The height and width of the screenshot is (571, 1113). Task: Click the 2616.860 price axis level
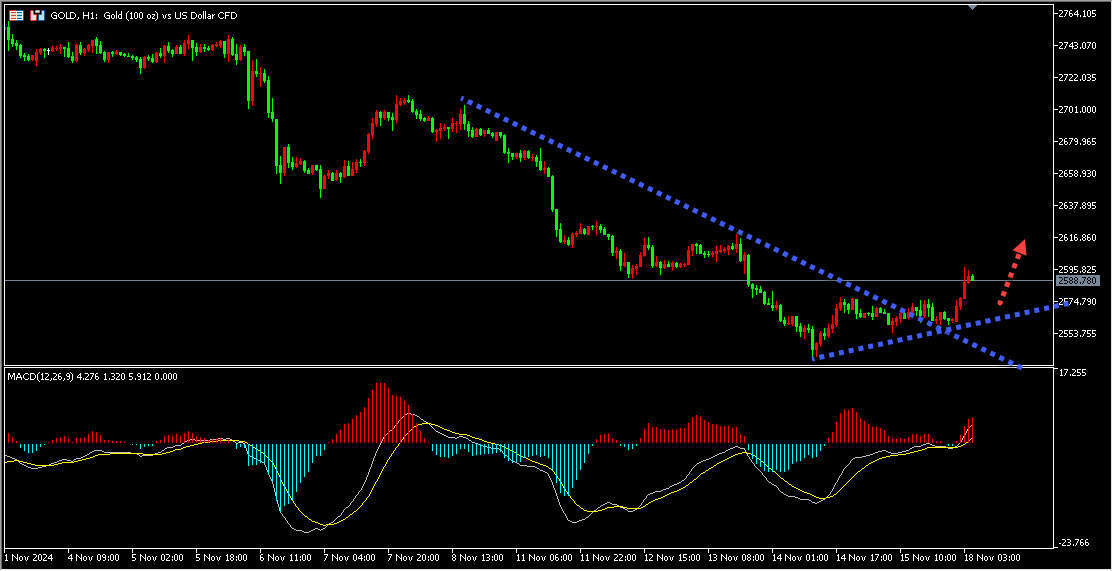(x=1078, y=237)
